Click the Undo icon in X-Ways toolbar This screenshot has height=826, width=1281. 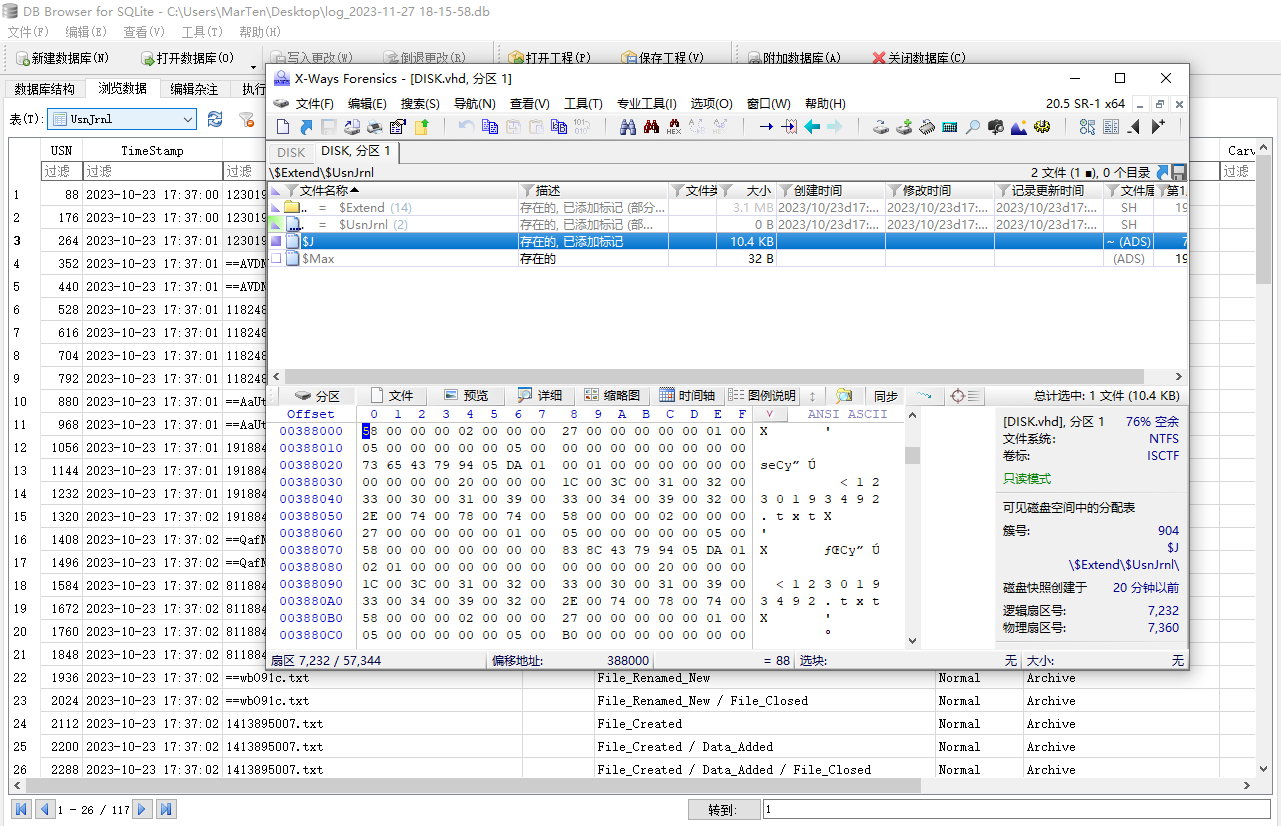point(466,127)
